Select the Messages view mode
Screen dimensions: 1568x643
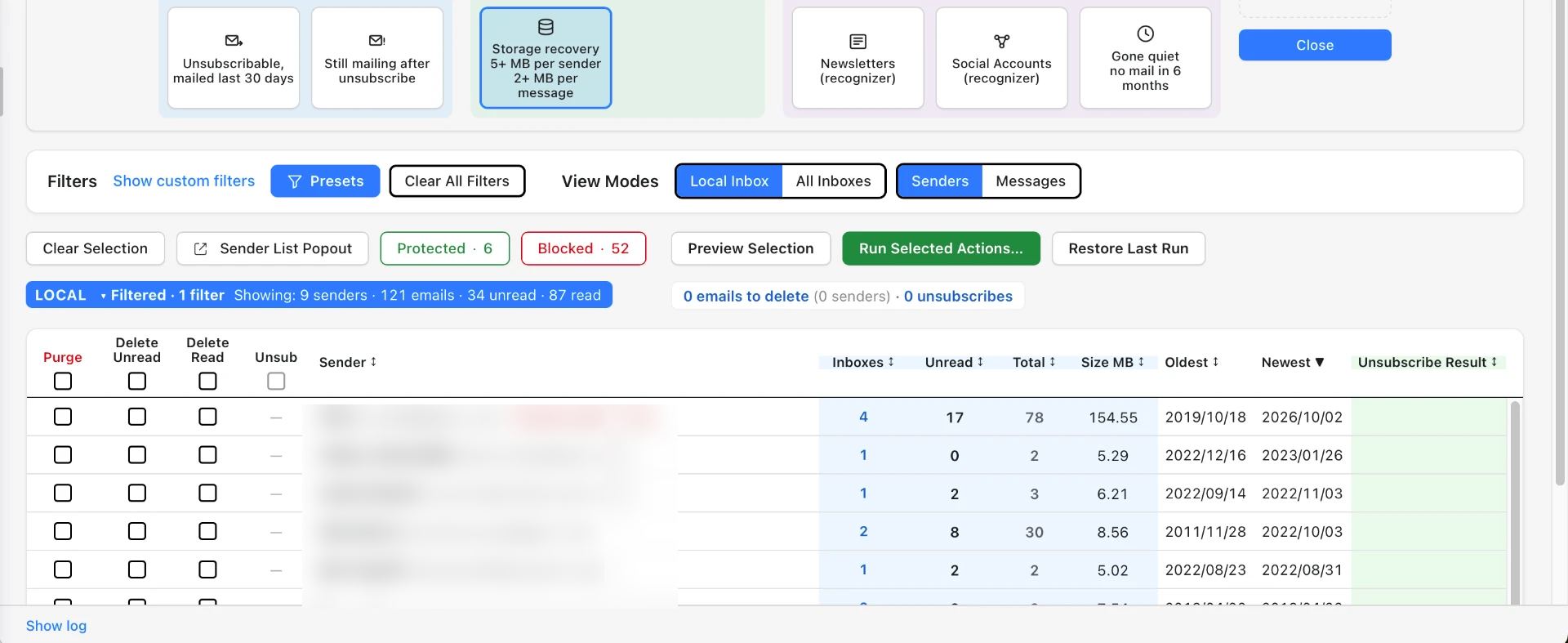tap(1031, 181)
